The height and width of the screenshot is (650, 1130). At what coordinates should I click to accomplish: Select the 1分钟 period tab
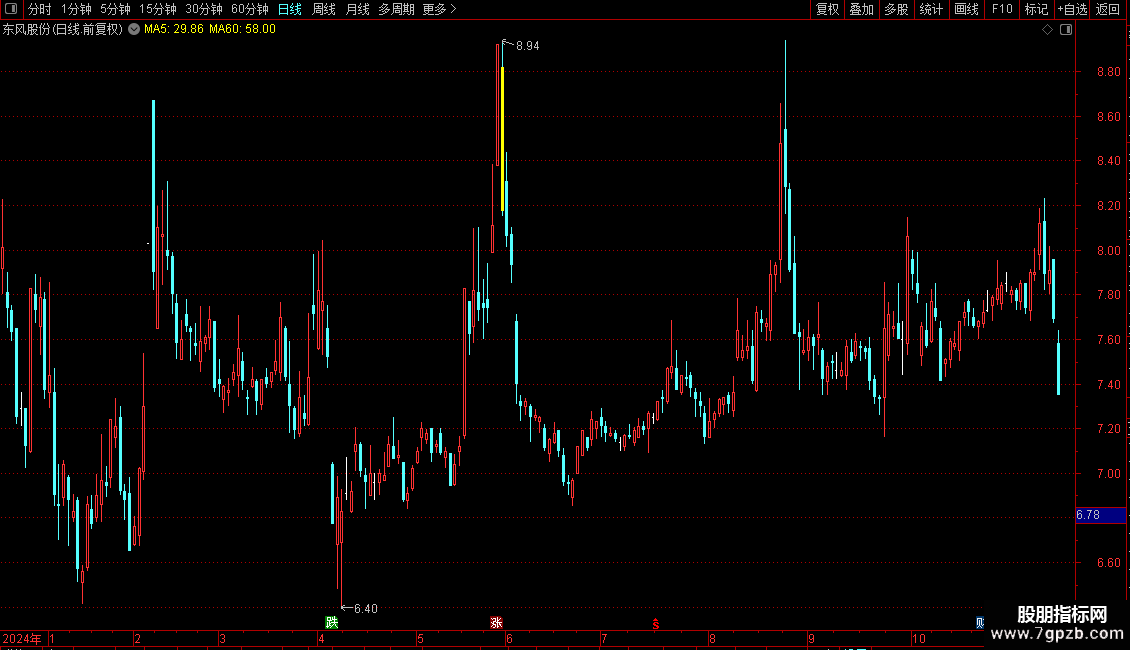pos(76,9)
